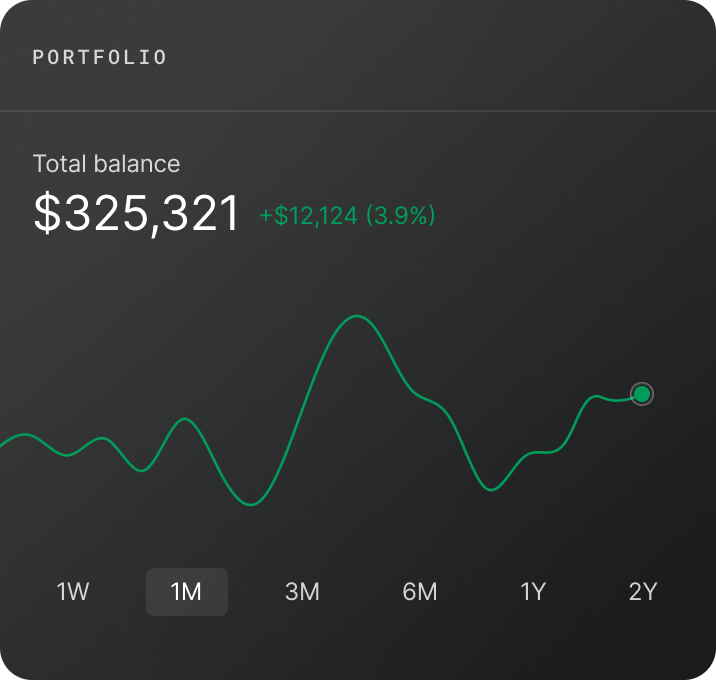Switch chart to 3M range

click(302, 592)
